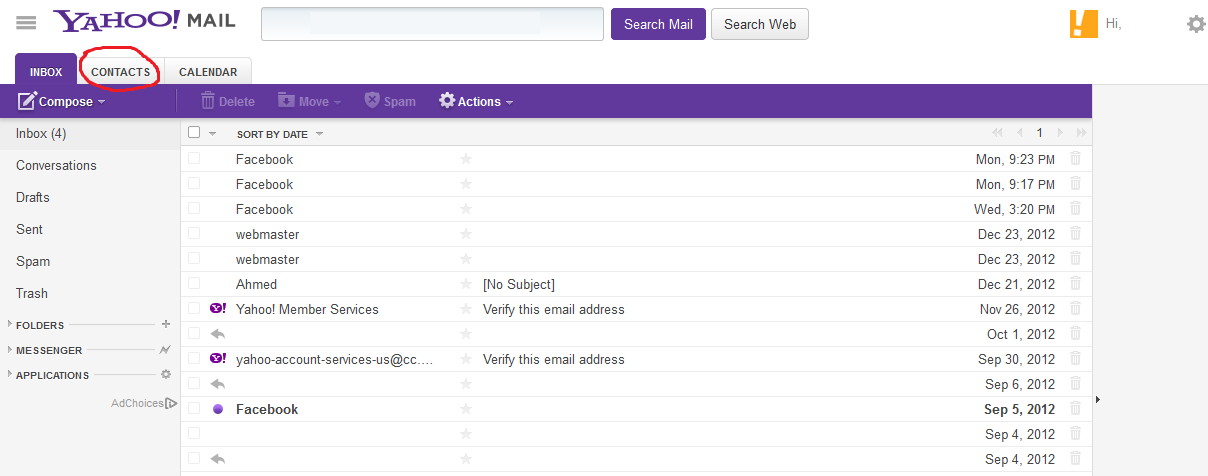Switch to the Contacts tab
Viewport: 1208px width, 476px height.
[x=120, y=72]
